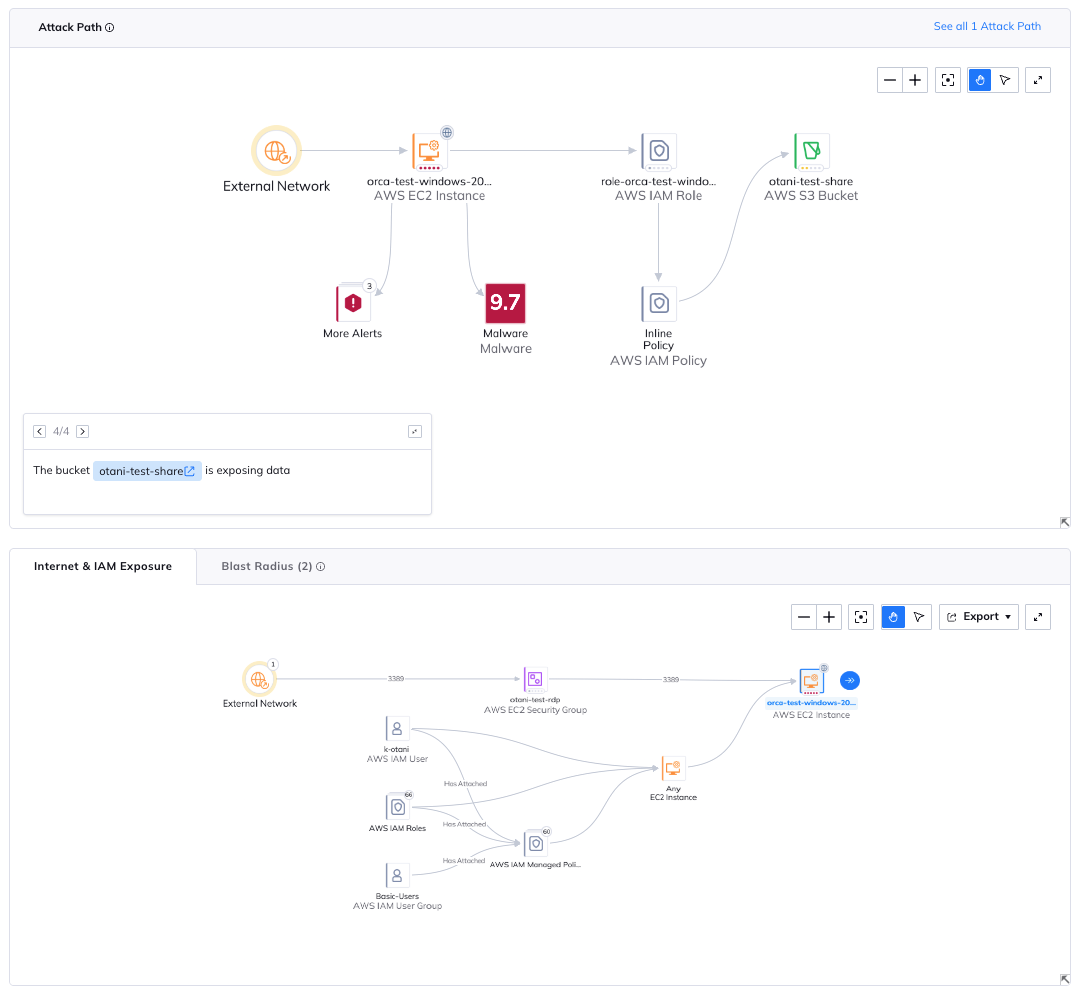This screenshot has width=1080, height=995.
Task: Toggle pan hand mode in Attack Path
Action: [979, 80]
